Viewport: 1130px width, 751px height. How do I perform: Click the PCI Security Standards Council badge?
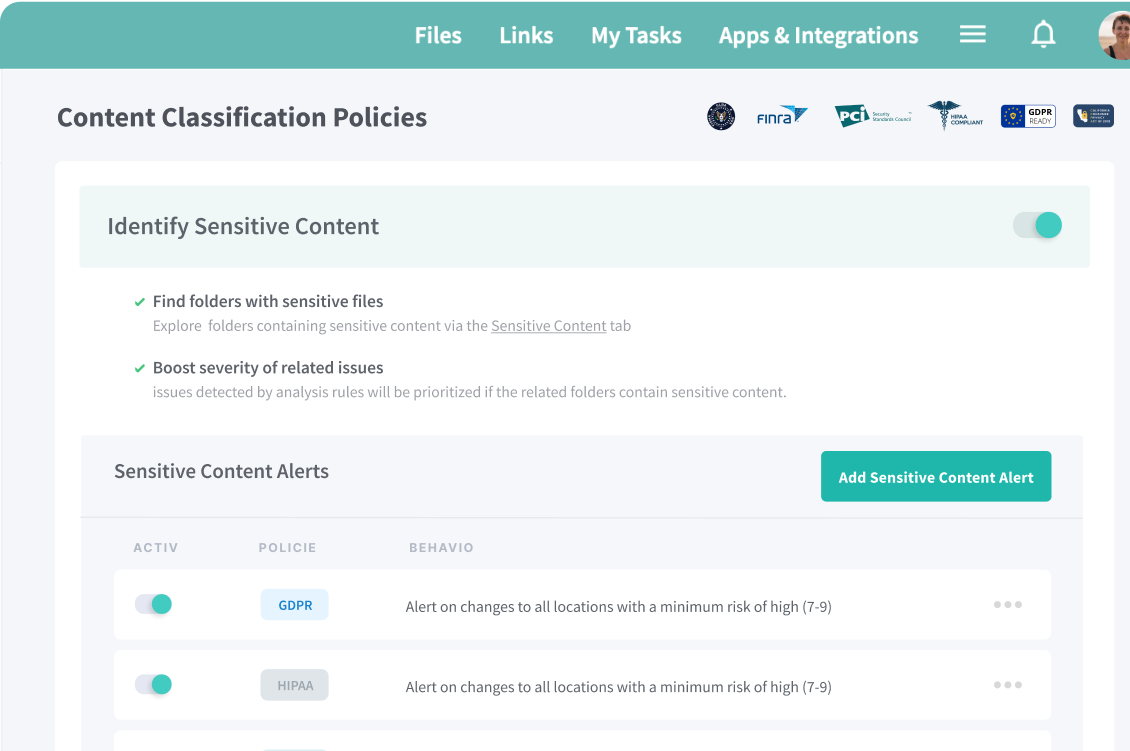(x=872, y=116)
